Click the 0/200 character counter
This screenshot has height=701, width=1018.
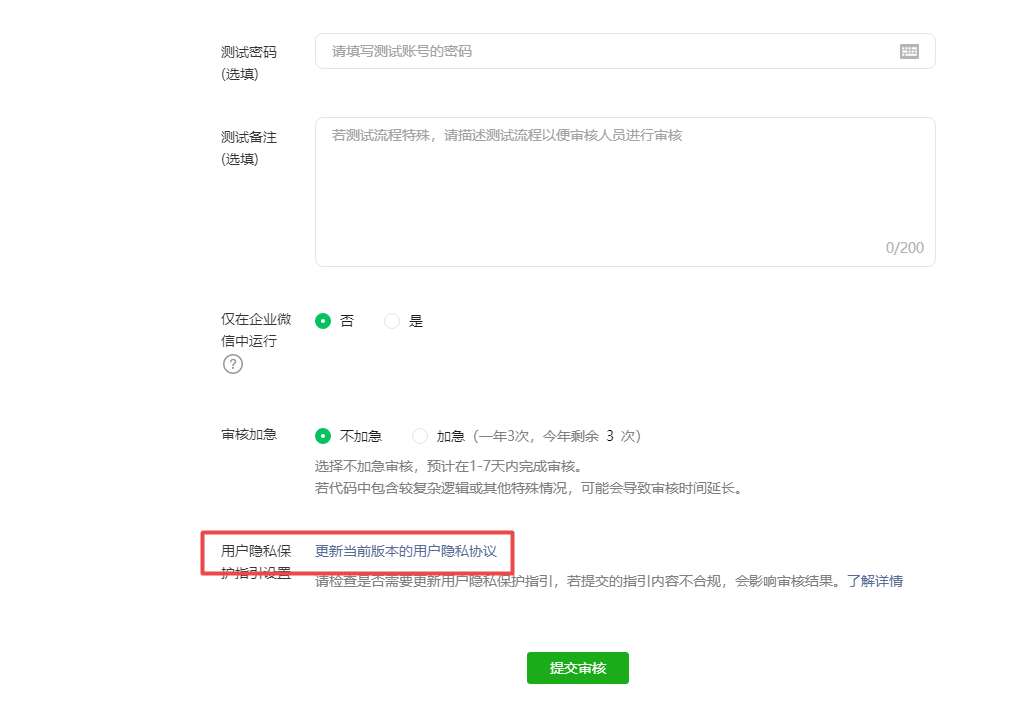tap(904, 248)
